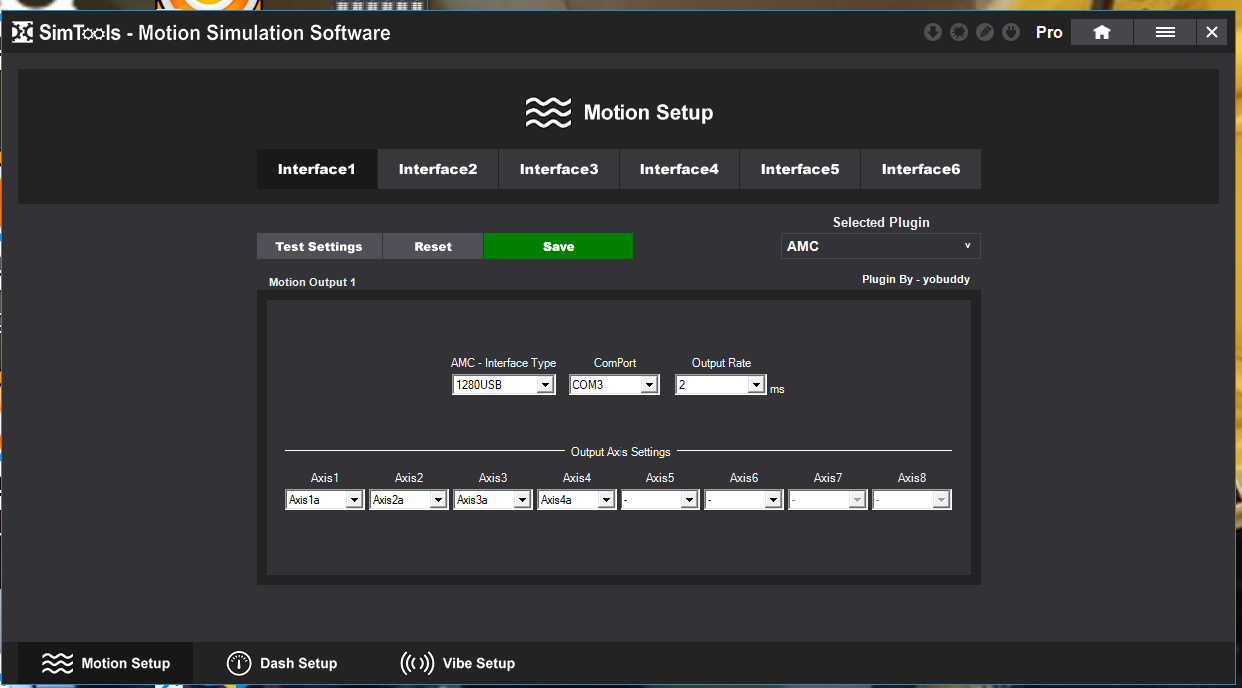1242x688 pixels.
Task: Select the Interface5 tab
Action: coord(800,169)
